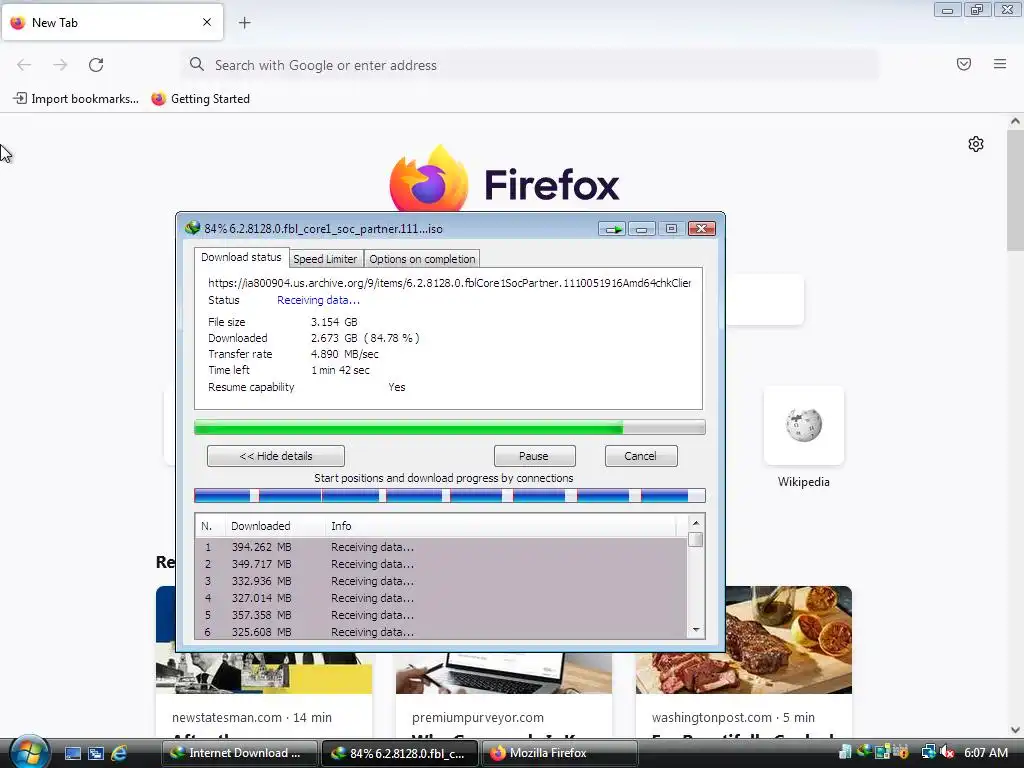The image size is (1024, 768).
Task: Click connections list scroll up arrow
Action: (696, 523)
